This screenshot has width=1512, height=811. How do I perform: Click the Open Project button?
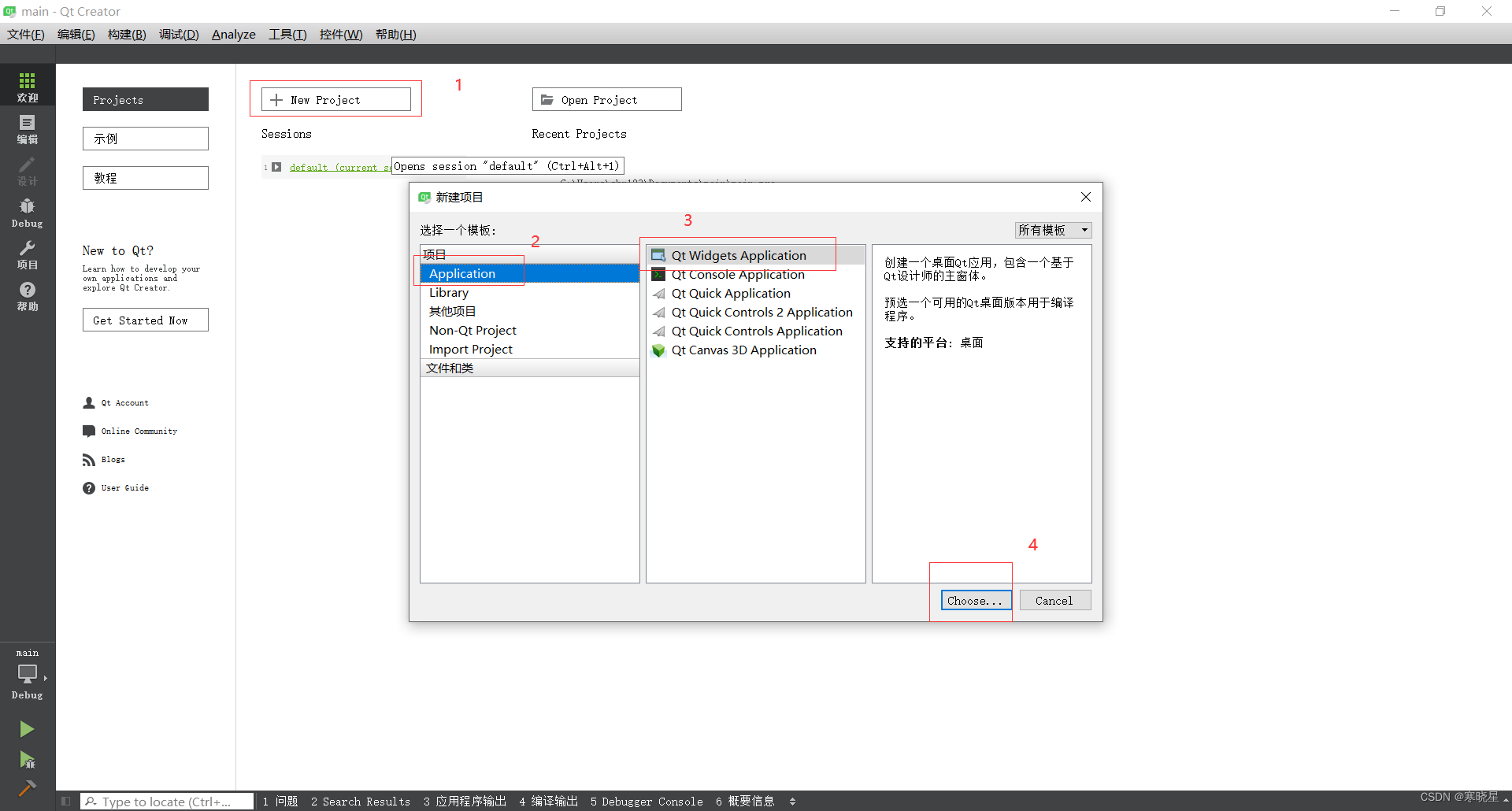(x=607, y=99)
